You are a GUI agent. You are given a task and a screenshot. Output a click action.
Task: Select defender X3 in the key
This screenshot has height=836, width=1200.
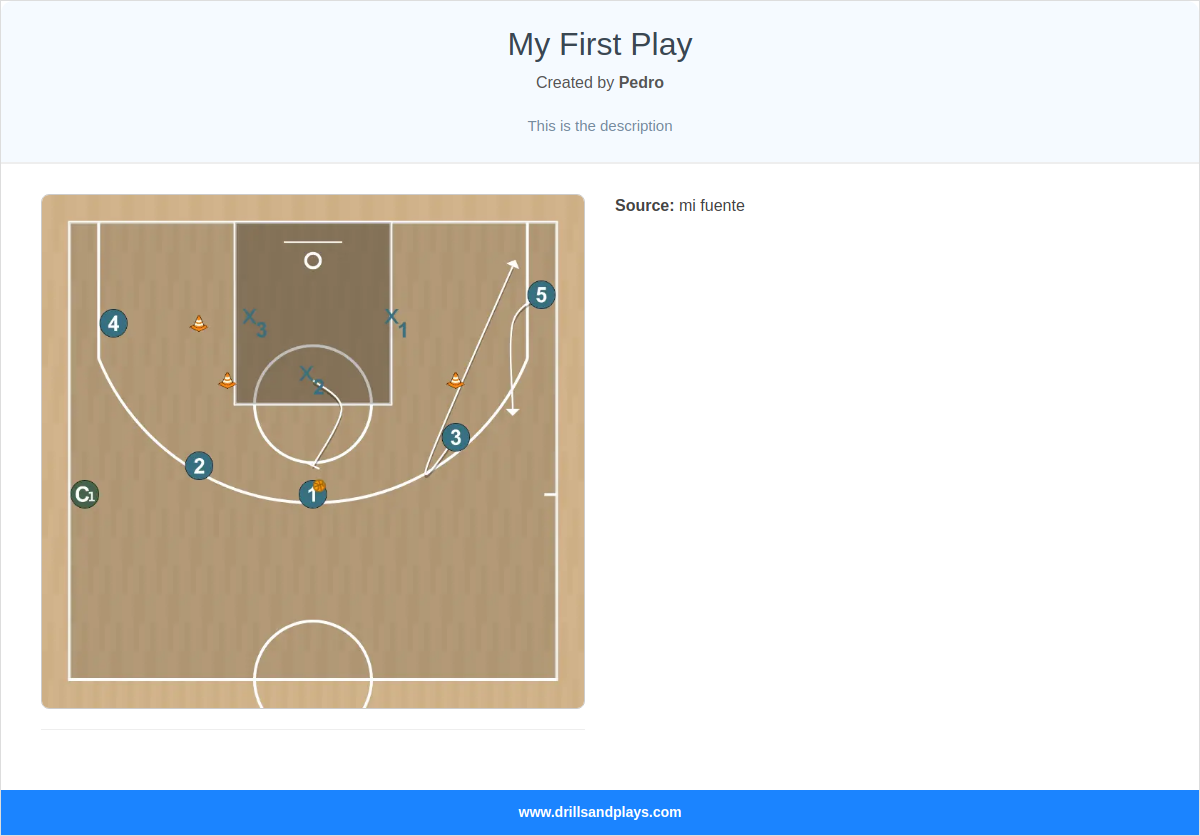[253, 321]
